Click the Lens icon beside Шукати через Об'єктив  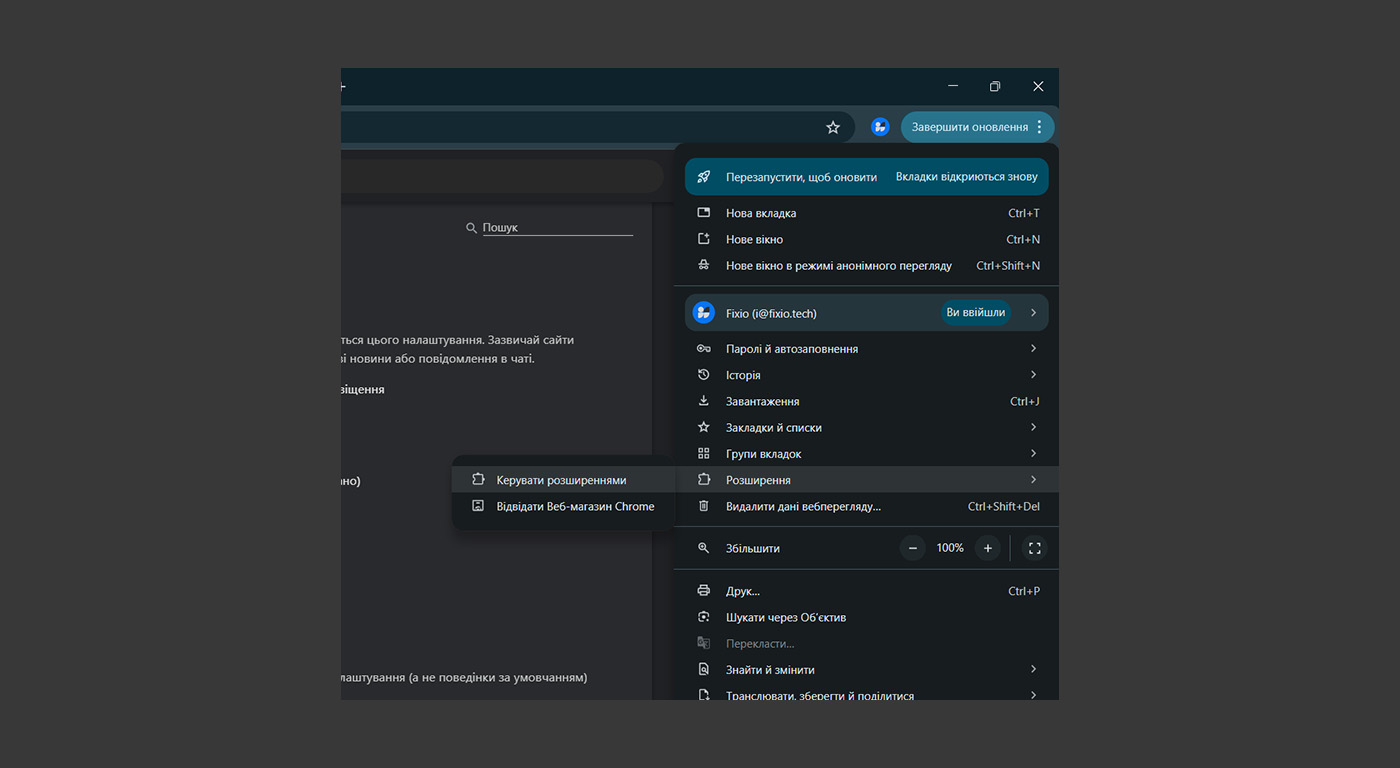[704, 617]
